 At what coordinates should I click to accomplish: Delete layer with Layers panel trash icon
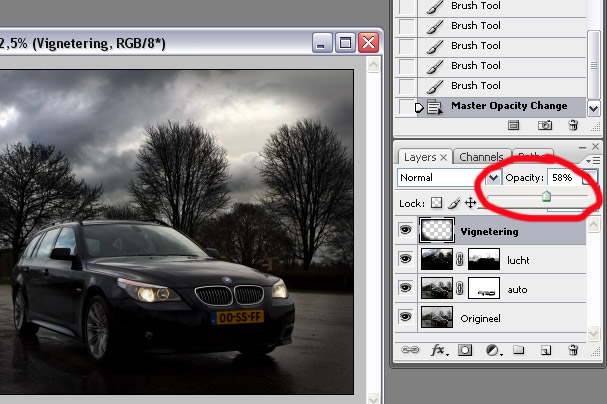573,350
